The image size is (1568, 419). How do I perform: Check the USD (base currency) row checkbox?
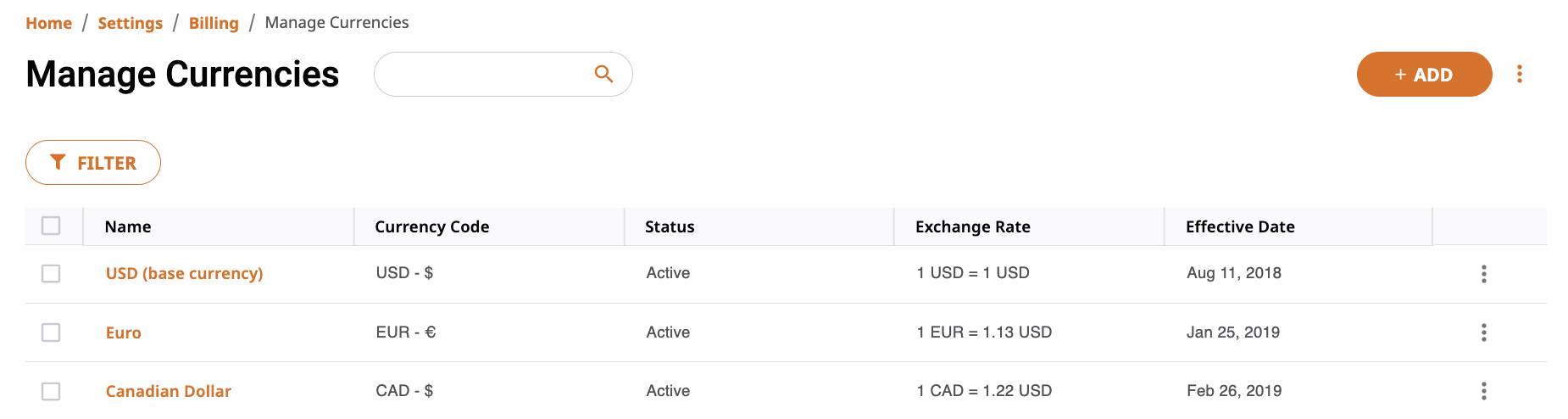pos(51,273)
